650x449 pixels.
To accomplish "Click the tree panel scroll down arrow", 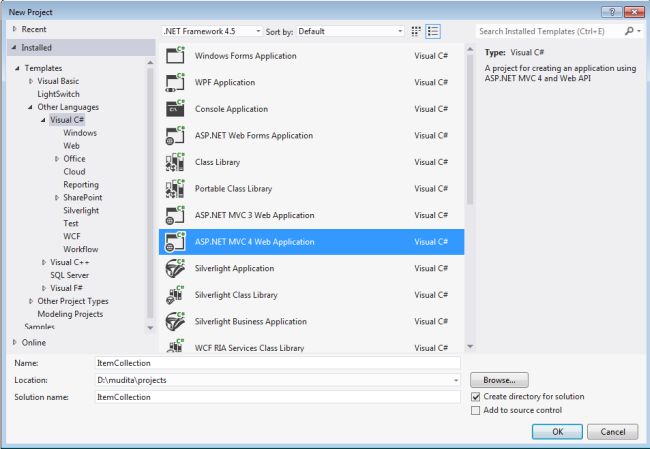I will click(x=150, y=328).
